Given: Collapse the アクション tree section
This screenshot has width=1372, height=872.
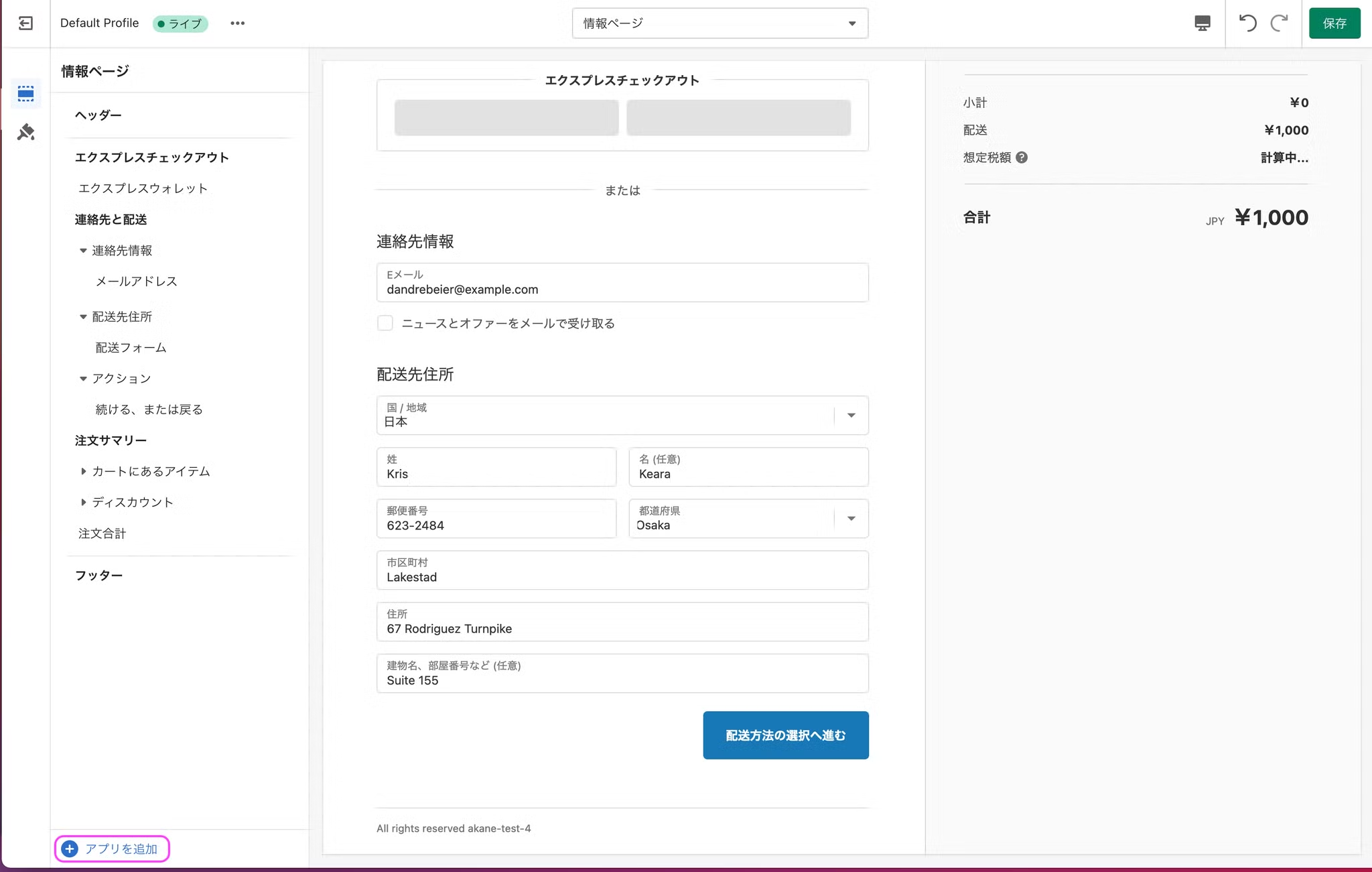Looking at the screenshot, I should (x=83, y=379).
